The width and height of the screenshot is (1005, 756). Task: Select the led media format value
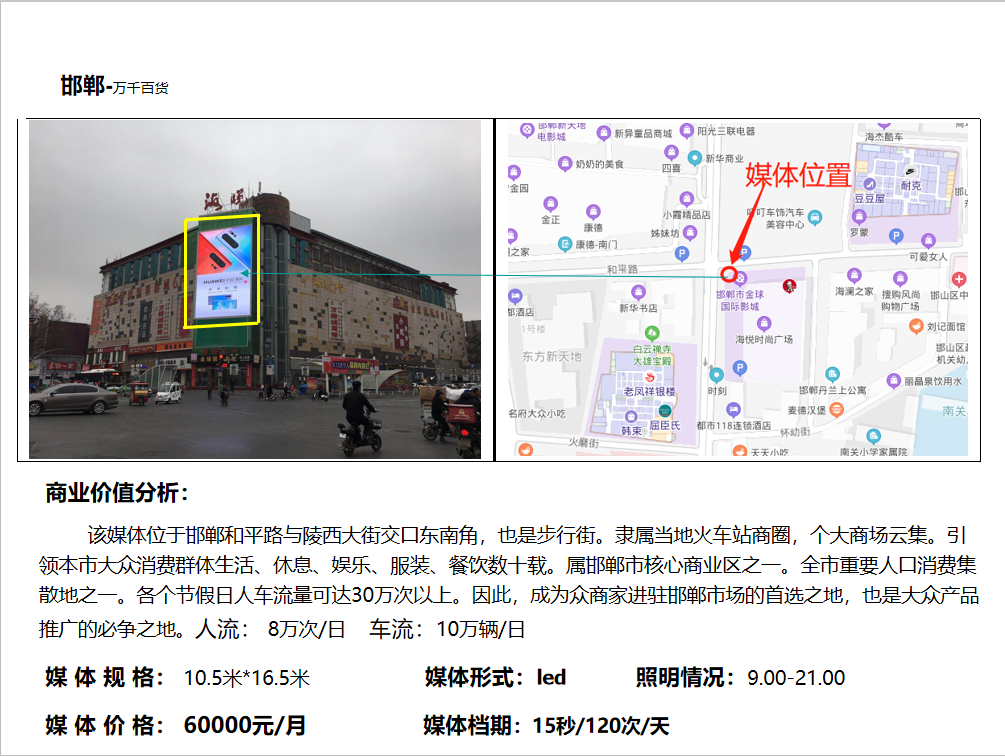click(x=551, y=677)
